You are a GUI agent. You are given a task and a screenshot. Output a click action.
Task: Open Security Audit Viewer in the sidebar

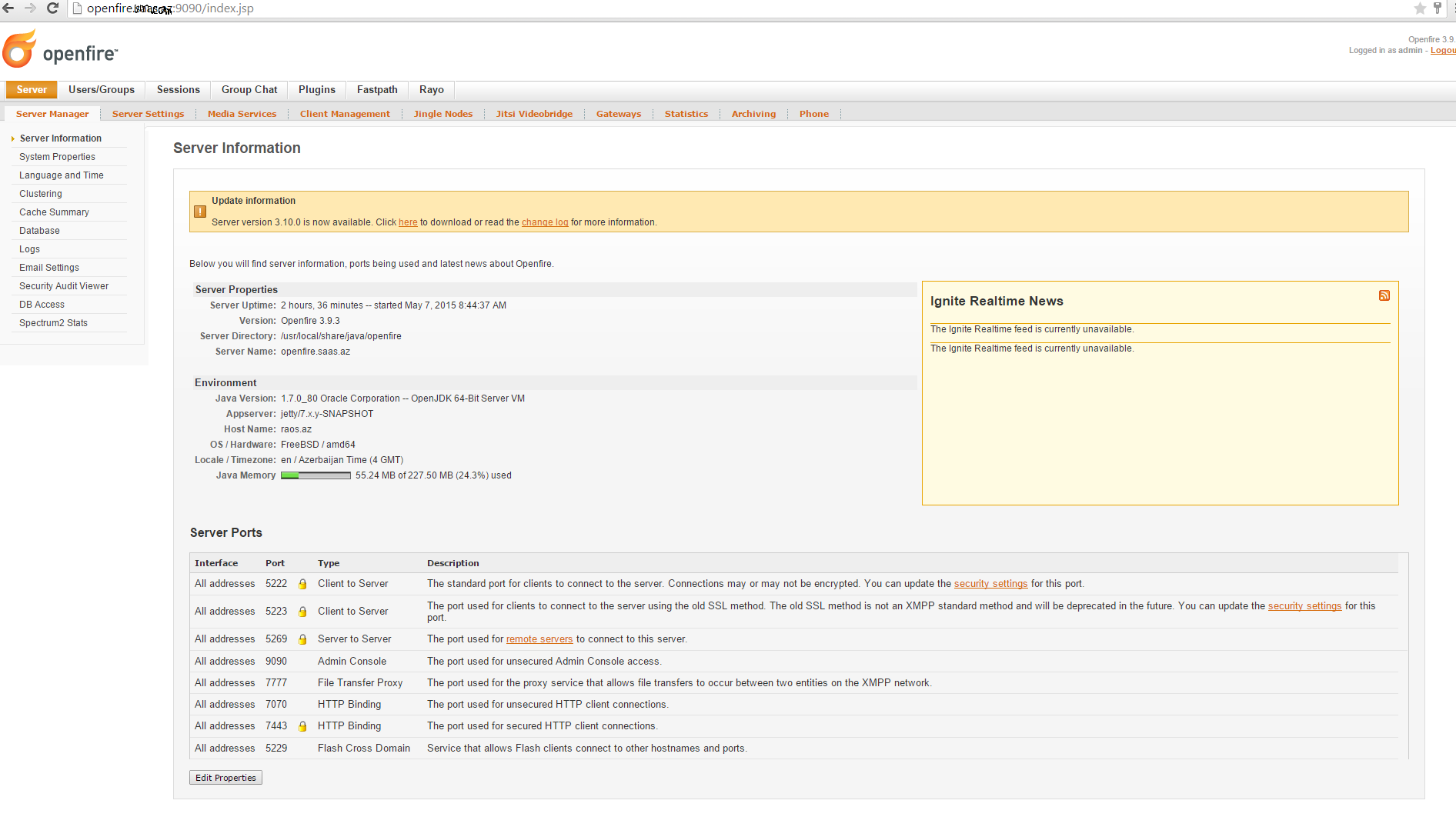click(x=64, y=286)
